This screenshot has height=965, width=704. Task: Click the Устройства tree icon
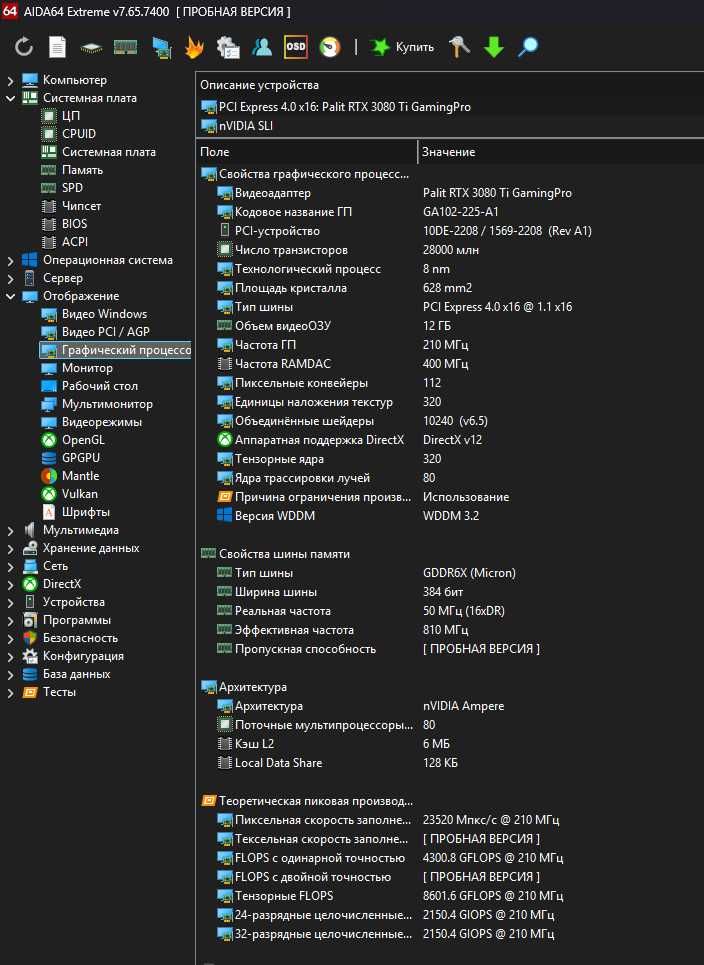click(x=30, y=602)
